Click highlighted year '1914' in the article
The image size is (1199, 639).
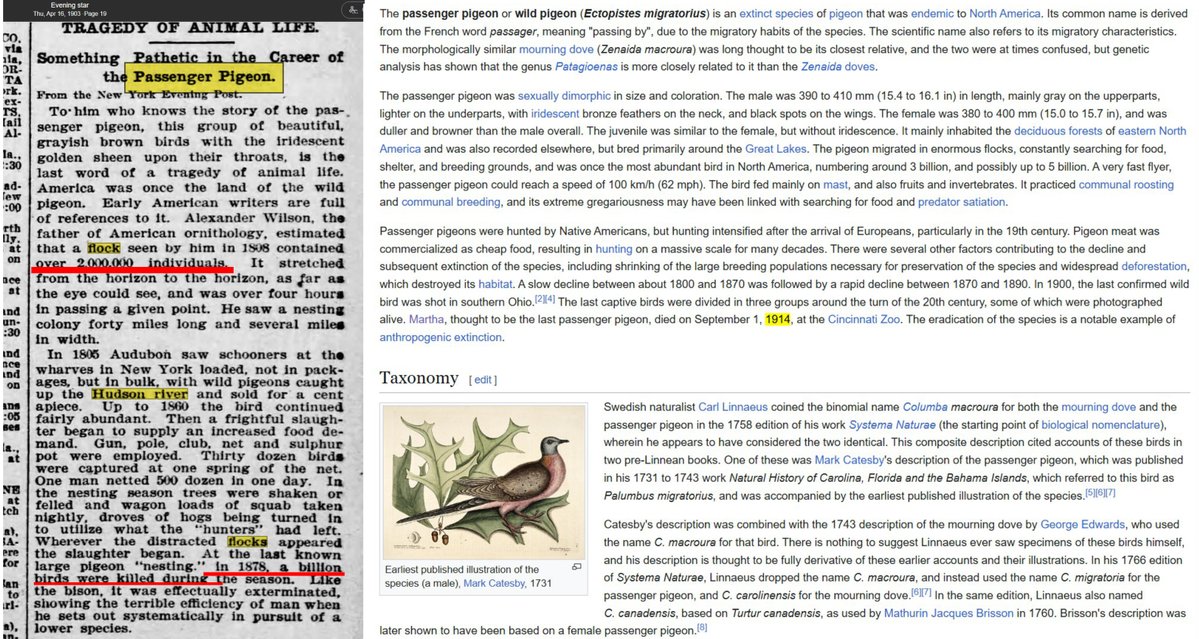[x=778, y=320]
